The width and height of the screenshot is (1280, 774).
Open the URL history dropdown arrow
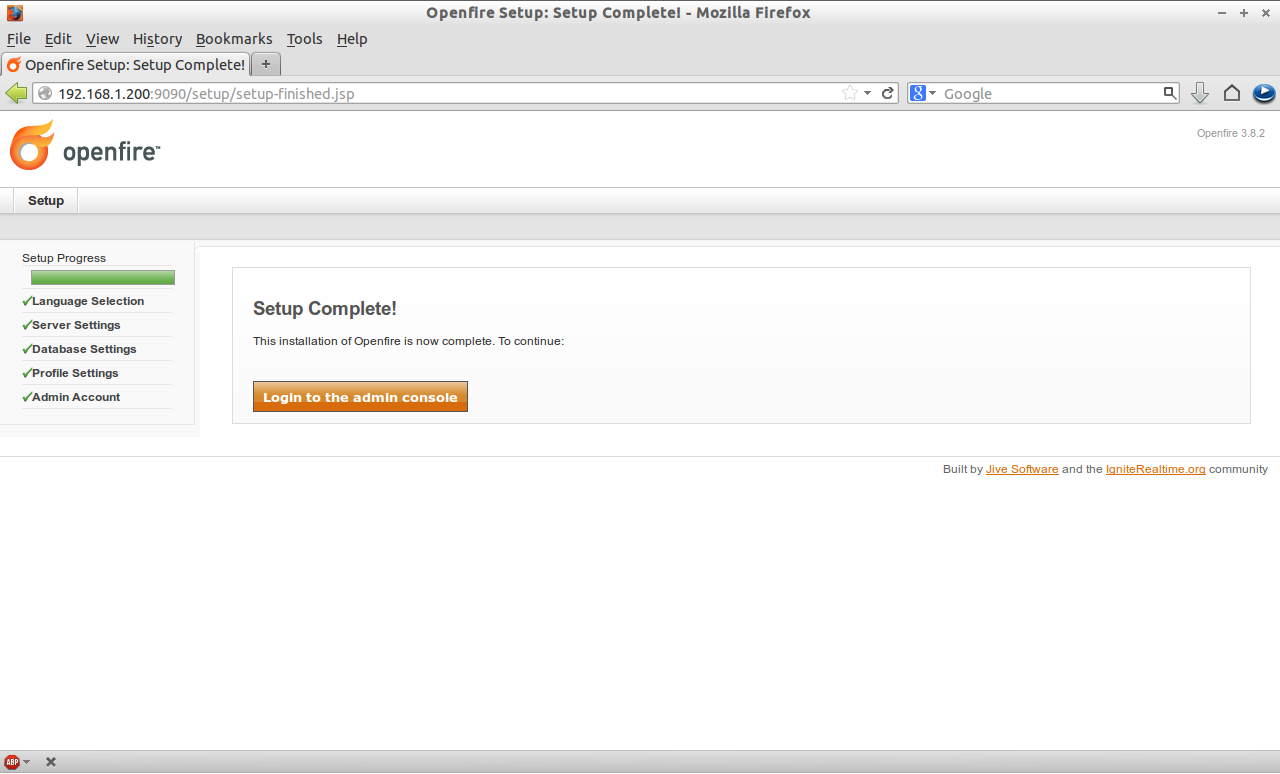click(x=868, y=93)
